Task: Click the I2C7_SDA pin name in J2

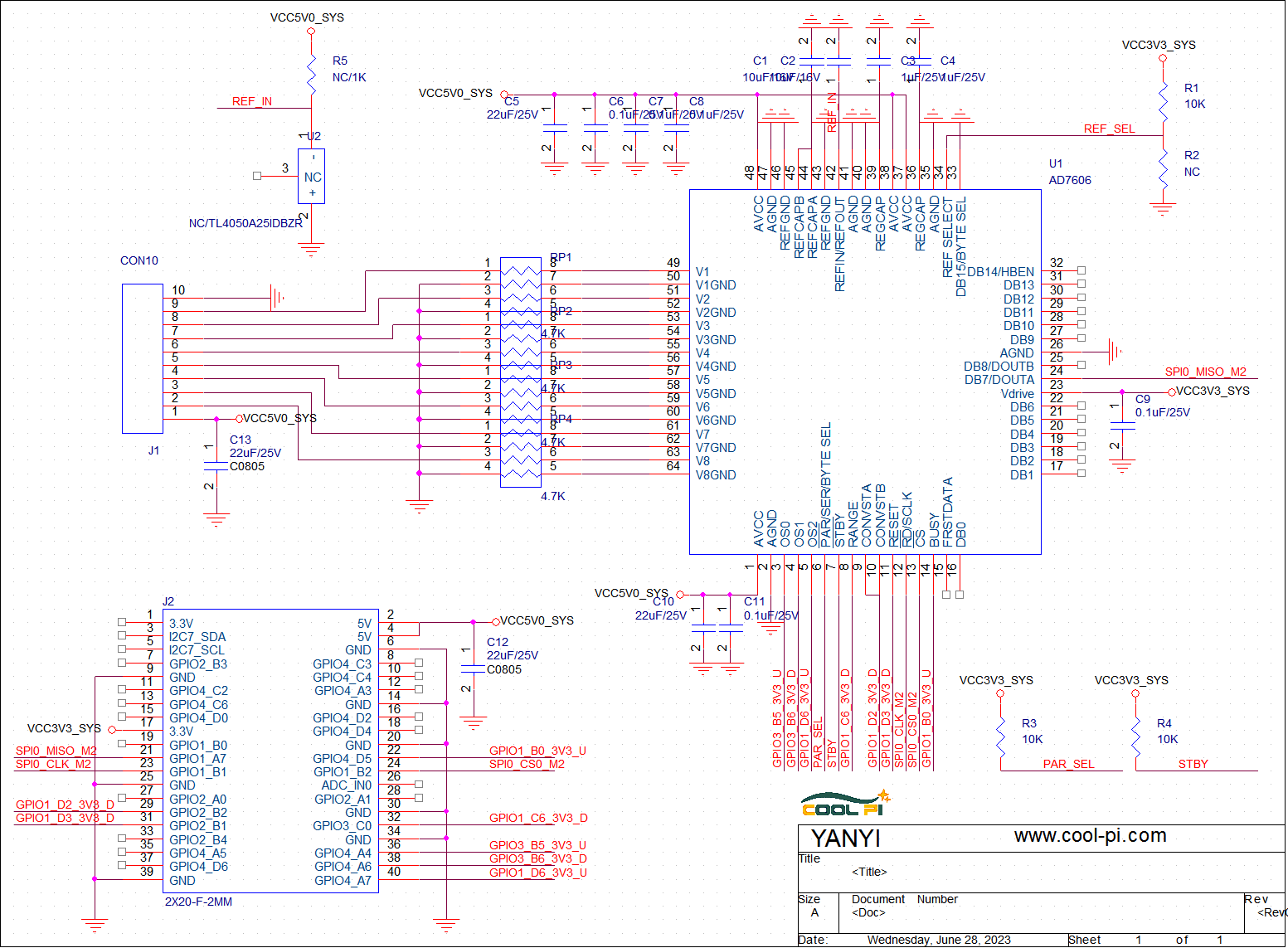Action: coord(197,637)
